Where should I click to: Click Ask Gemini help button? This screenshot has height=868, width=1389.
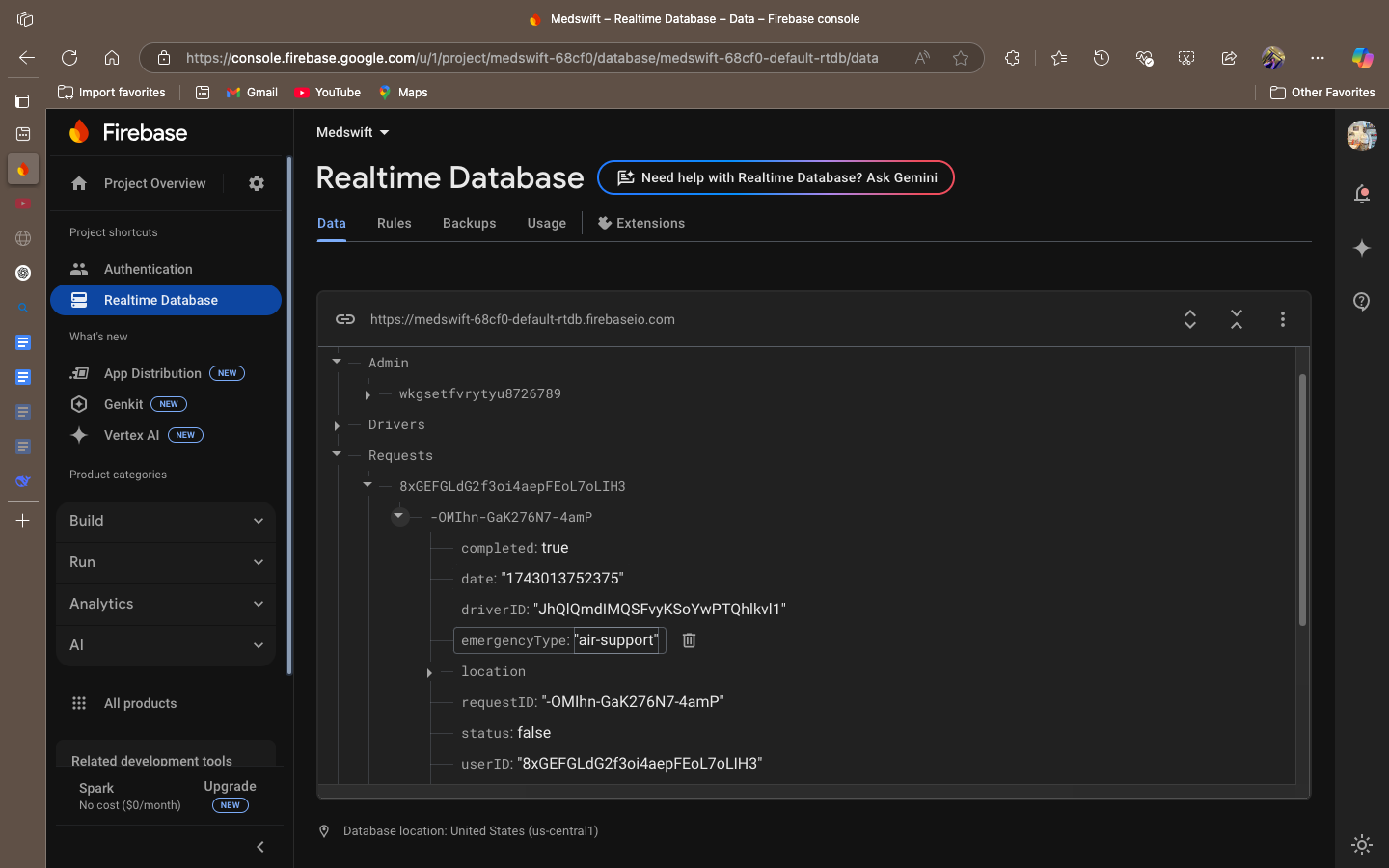(x=776, y=177)
